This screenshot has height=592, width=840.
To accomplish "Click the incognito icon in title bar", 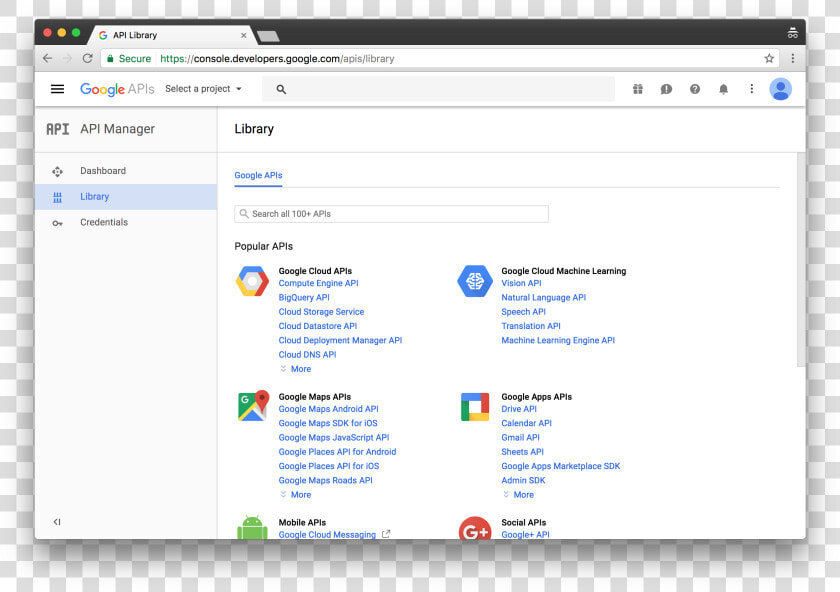I will [x=792, y=33].
